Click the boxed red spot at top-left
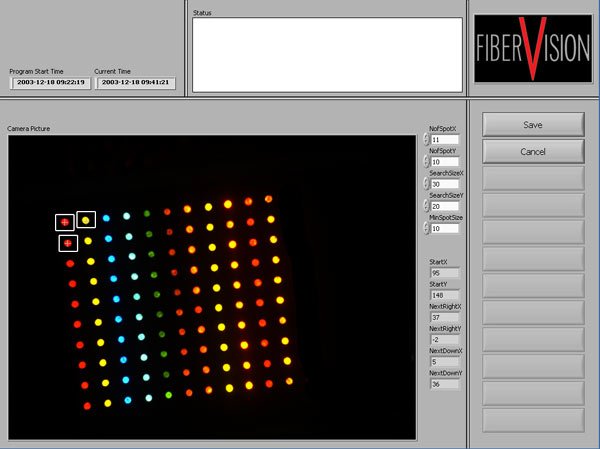Image resolution: width=600 pixels, height=449 pixels. click(65, 222)
